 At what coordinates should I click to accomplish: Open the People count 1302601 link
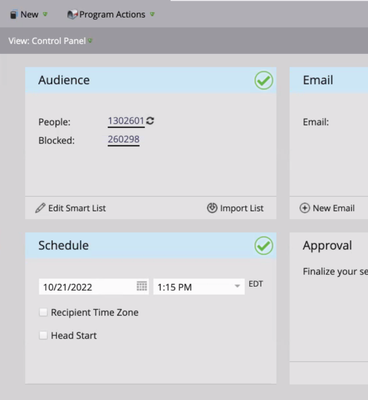(x=126, y=121)
